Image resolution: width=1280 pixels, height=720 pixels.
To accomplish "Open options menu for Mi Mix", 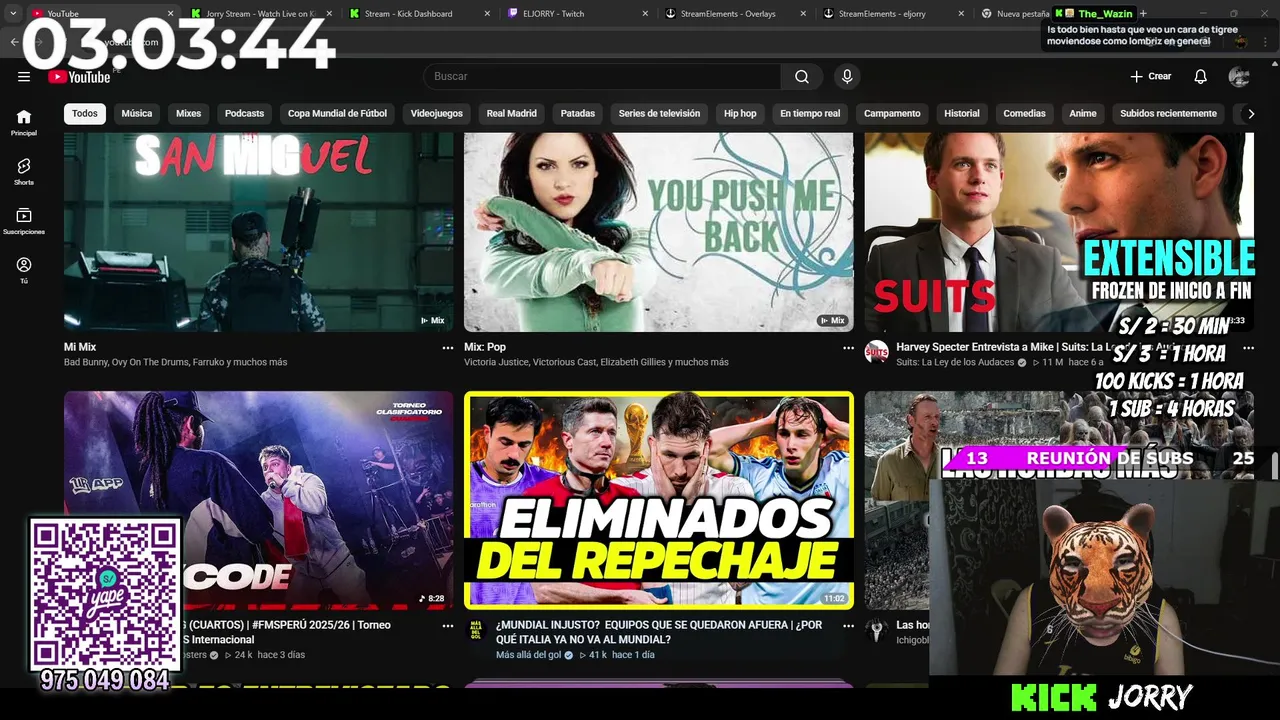I will click(447, 348).
